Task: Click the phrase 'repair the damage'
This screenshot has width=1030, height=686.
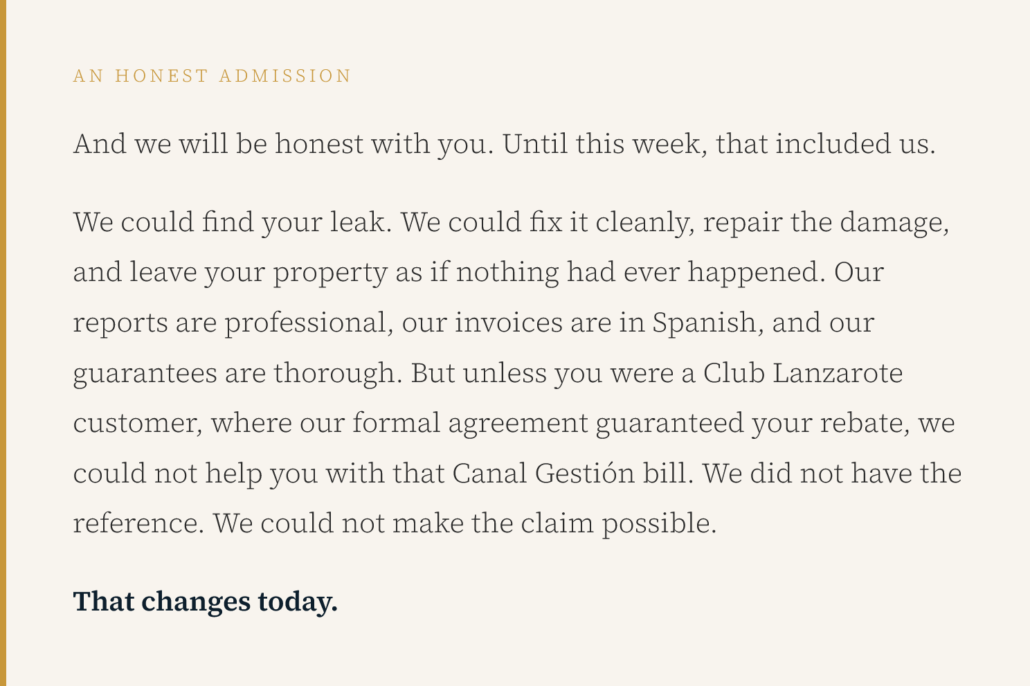Action: point(823,222)
